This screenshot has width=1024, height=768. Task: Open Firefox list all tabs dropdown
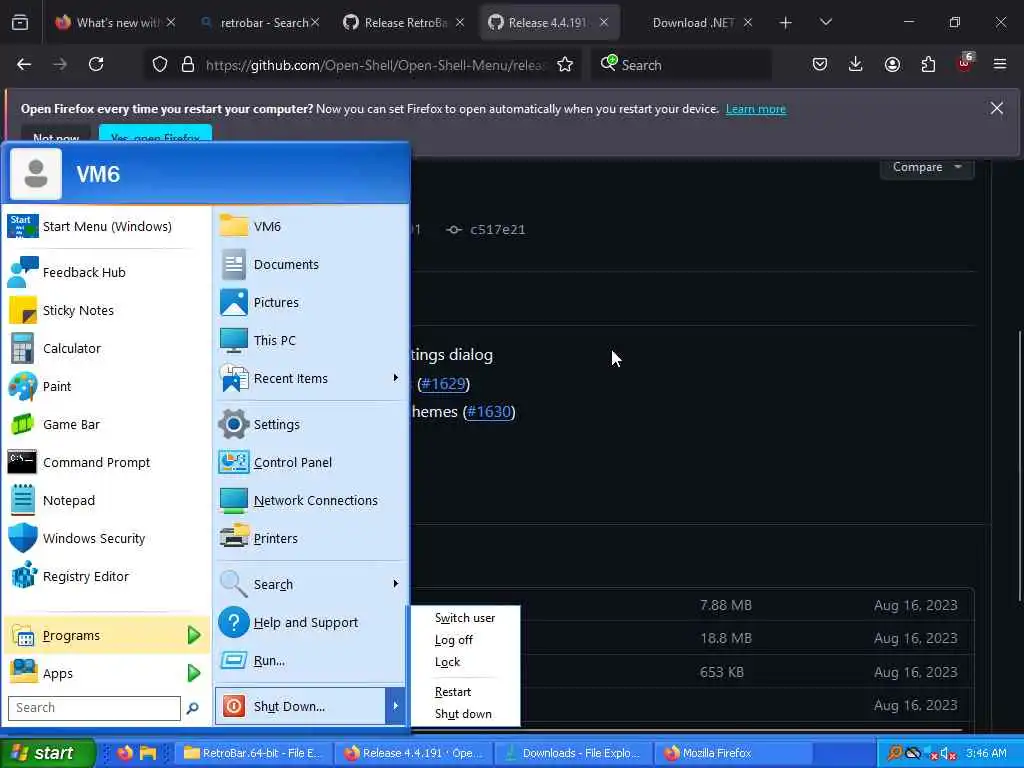click(x=825, y=22)
